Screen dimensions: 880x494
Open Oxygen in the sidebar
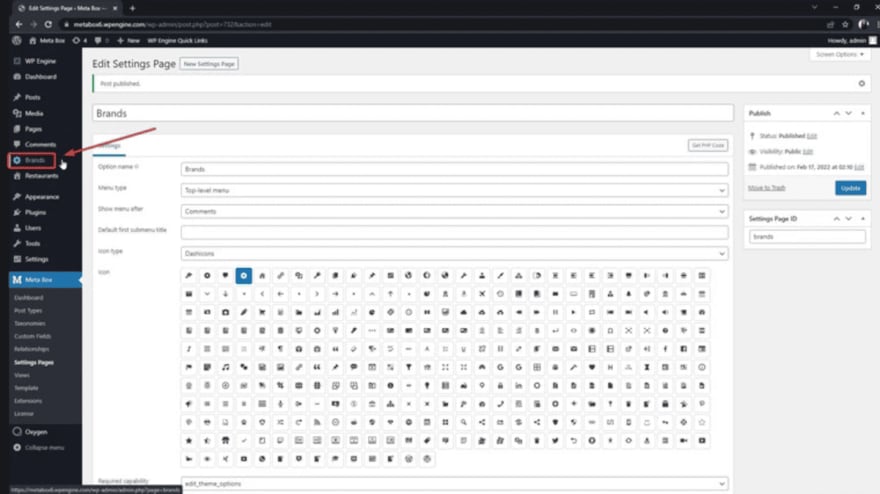(x=35, y=432)
